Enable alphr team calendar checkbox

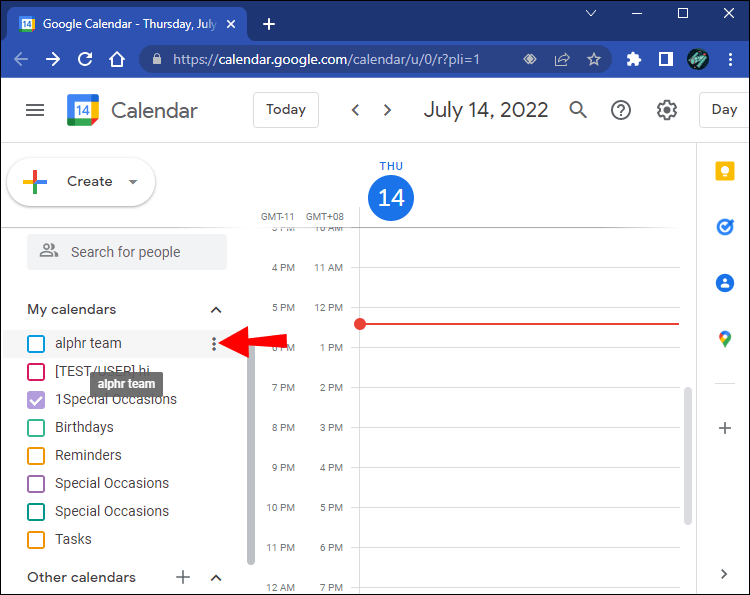[36, 343]
